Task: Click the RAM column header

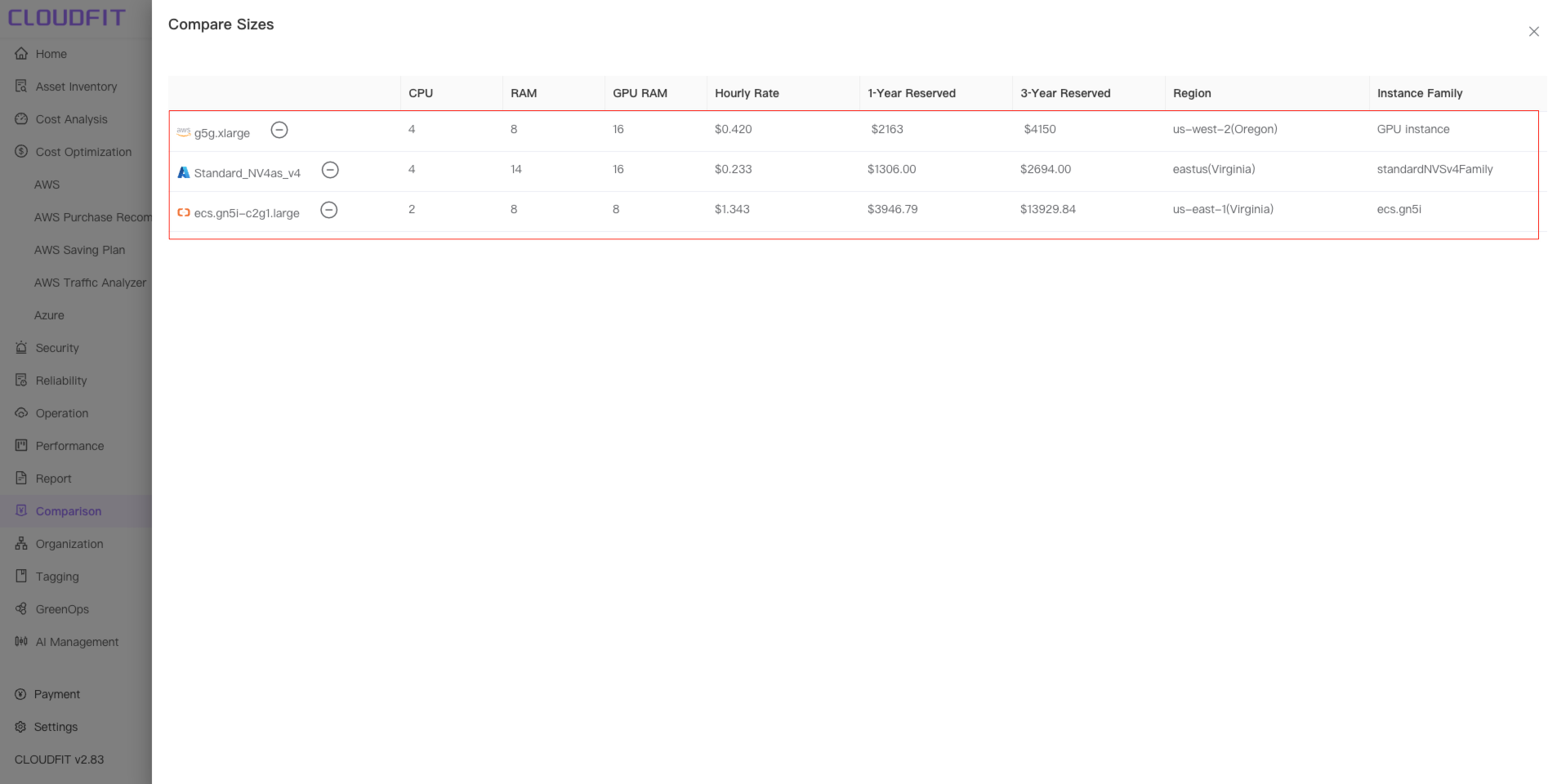Action: coord(524,93)
